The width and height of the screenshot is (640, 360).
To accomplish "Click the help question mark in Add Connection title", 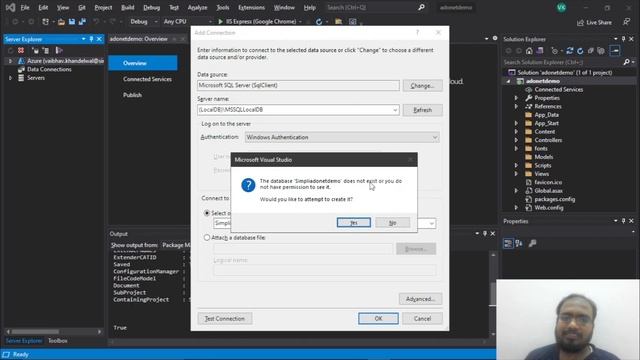I will tap(417, 33).
